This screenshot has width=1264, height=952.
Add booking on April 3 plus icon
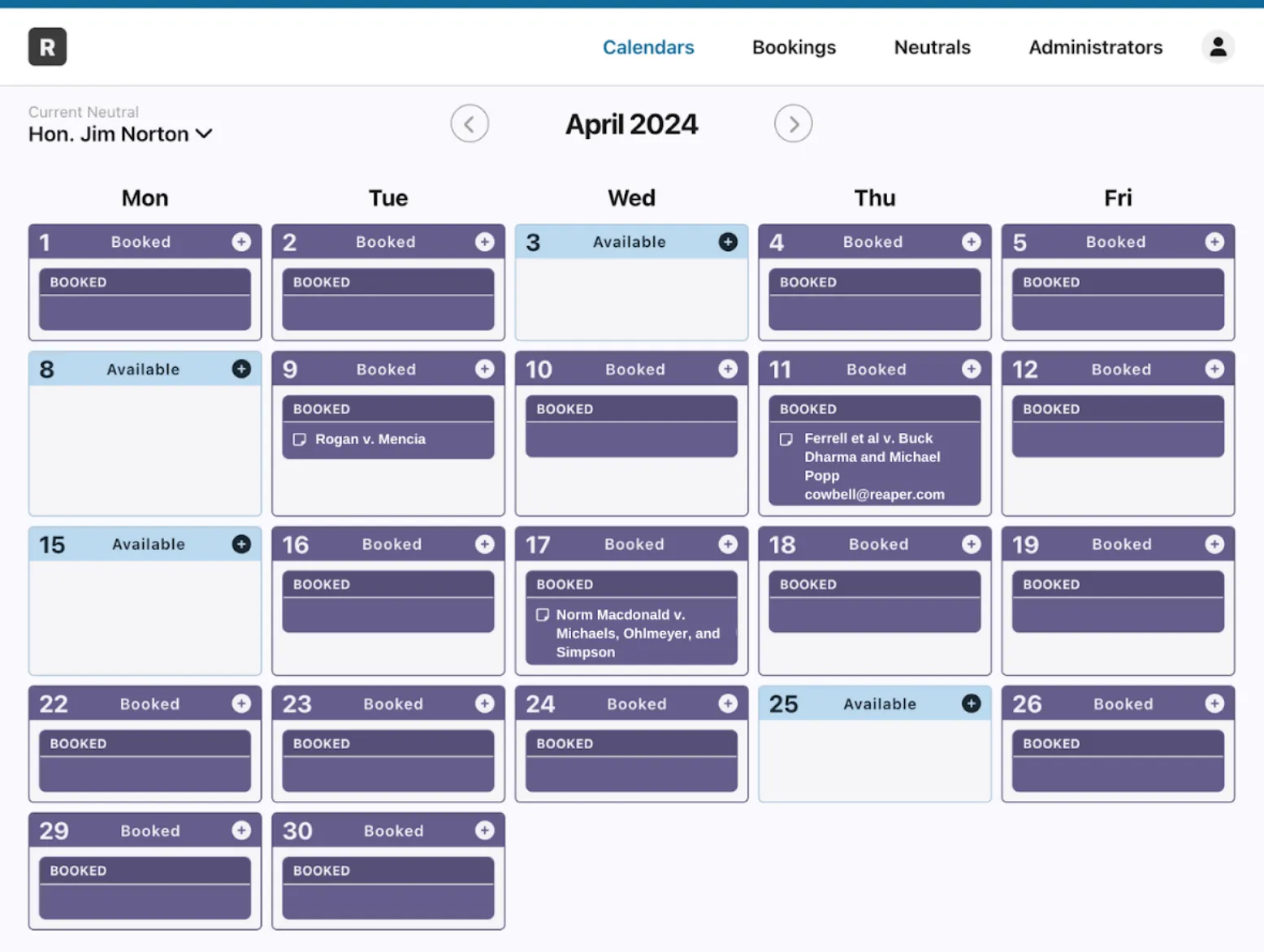728,241
